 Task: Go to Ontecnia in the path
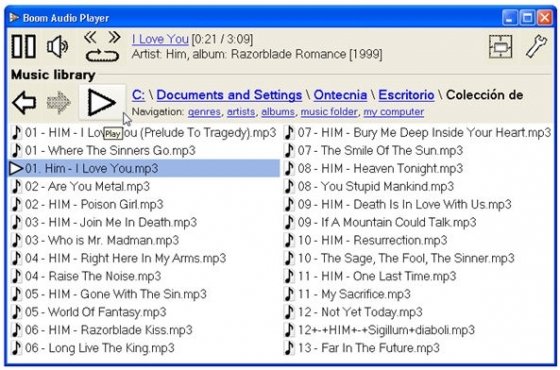point(340,95)
